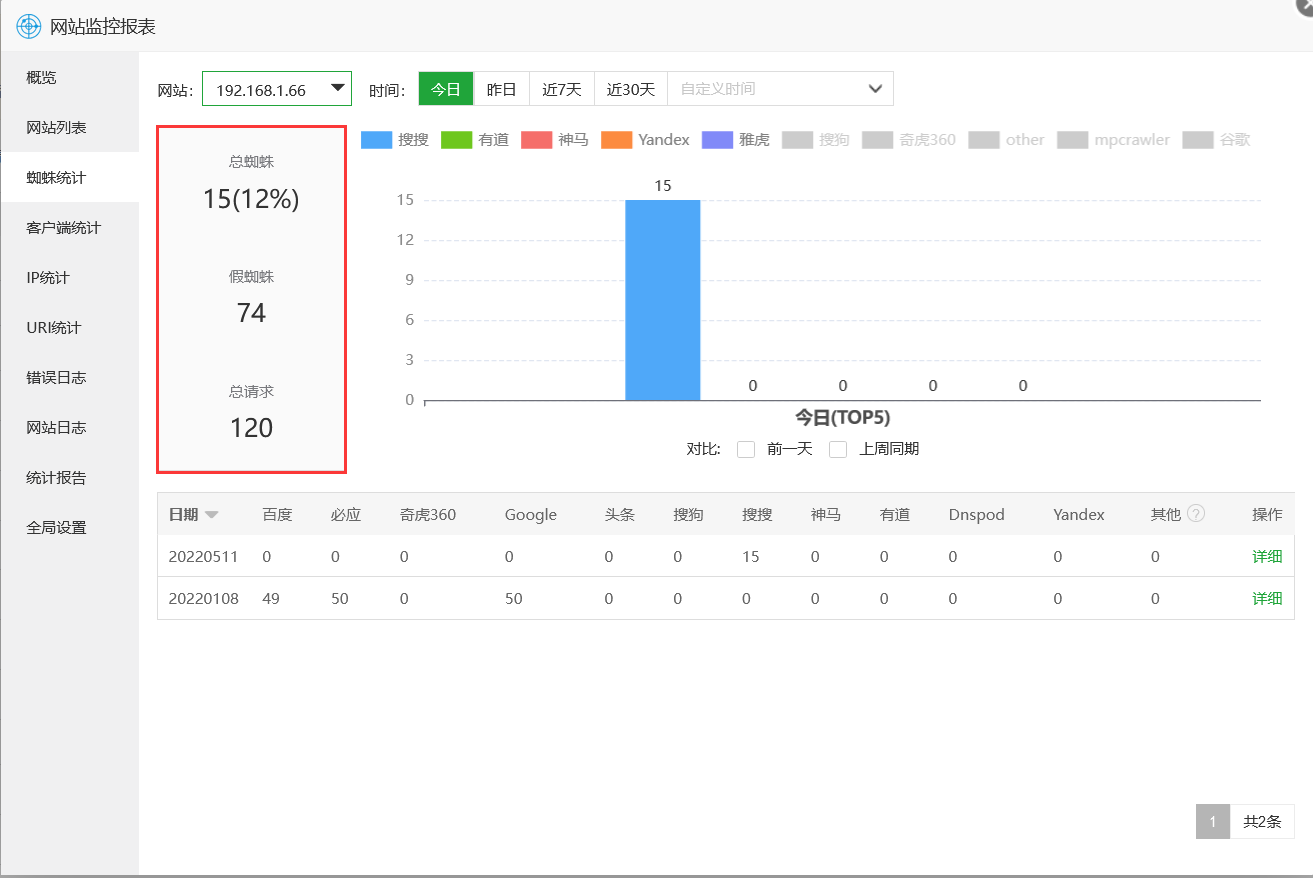This screenshot has width=1313, height=878.
Task: Open the 错误日志 sidebar menu
Action: pos(70,377)
